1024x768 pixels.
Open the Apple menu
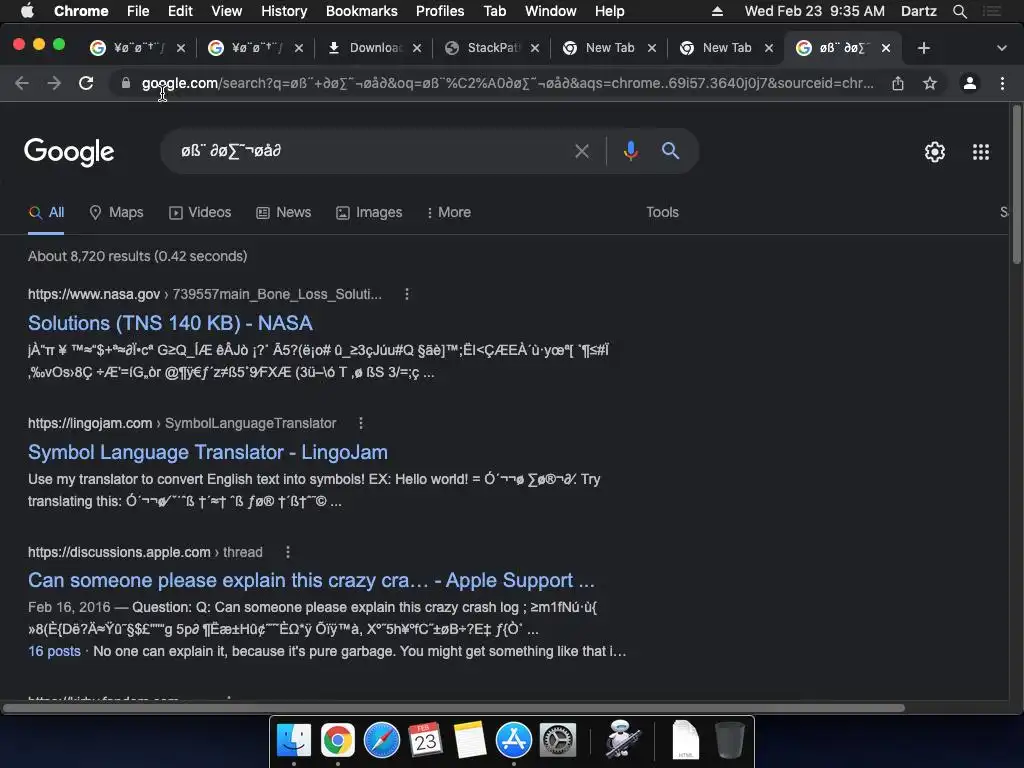pyautogui.click(x=27, y=12)
